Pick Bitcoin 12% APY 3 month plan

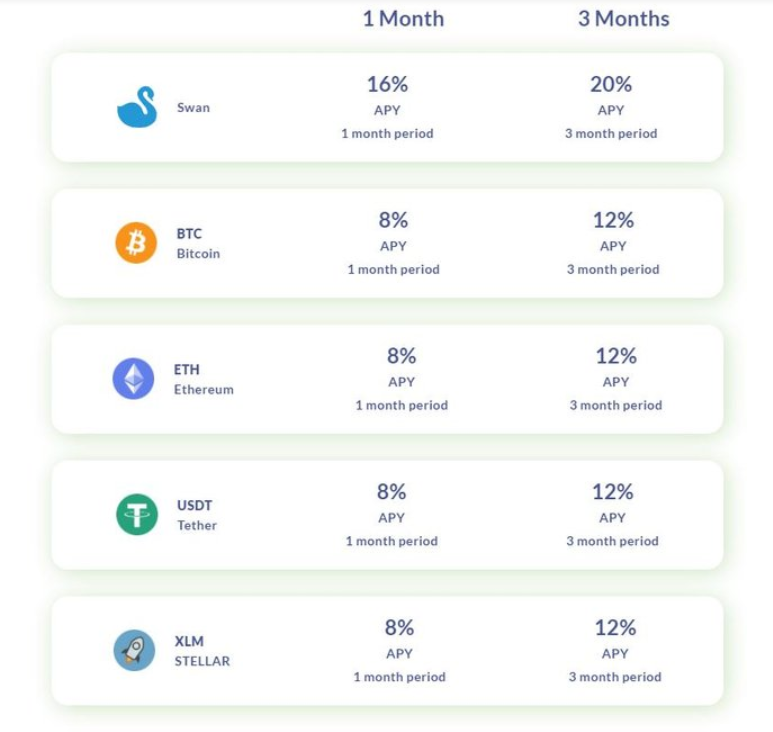613,243
